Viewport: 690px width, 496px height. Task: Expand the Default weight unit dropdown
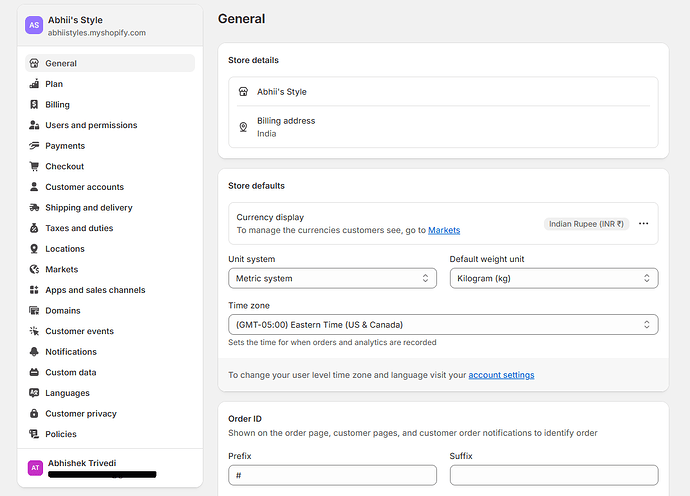point(553,278)
